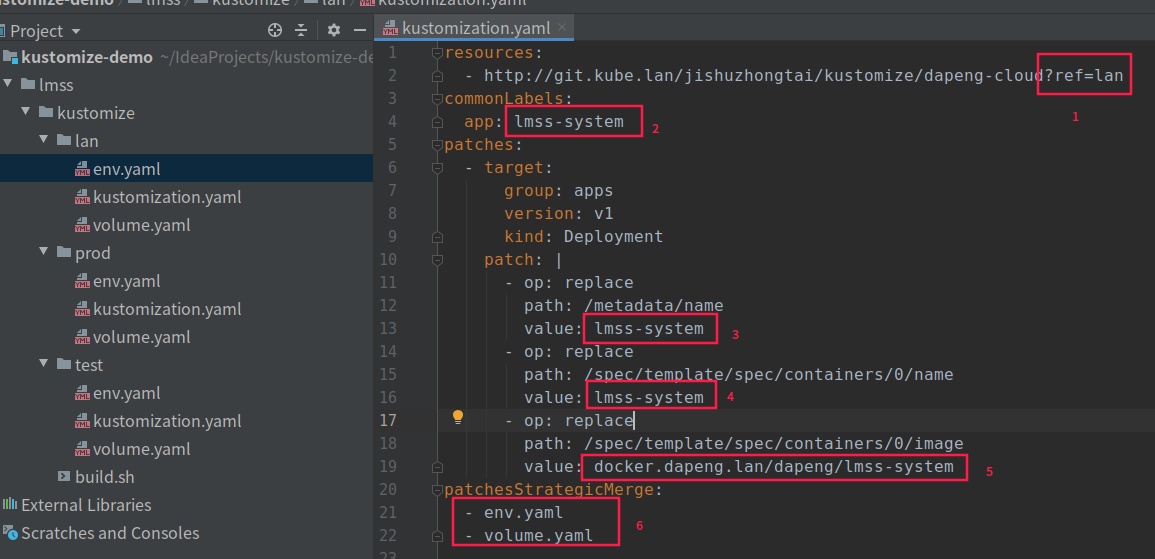1155x559 pixels.
Task: Select External Libraries node
Action: click(86, 505)
